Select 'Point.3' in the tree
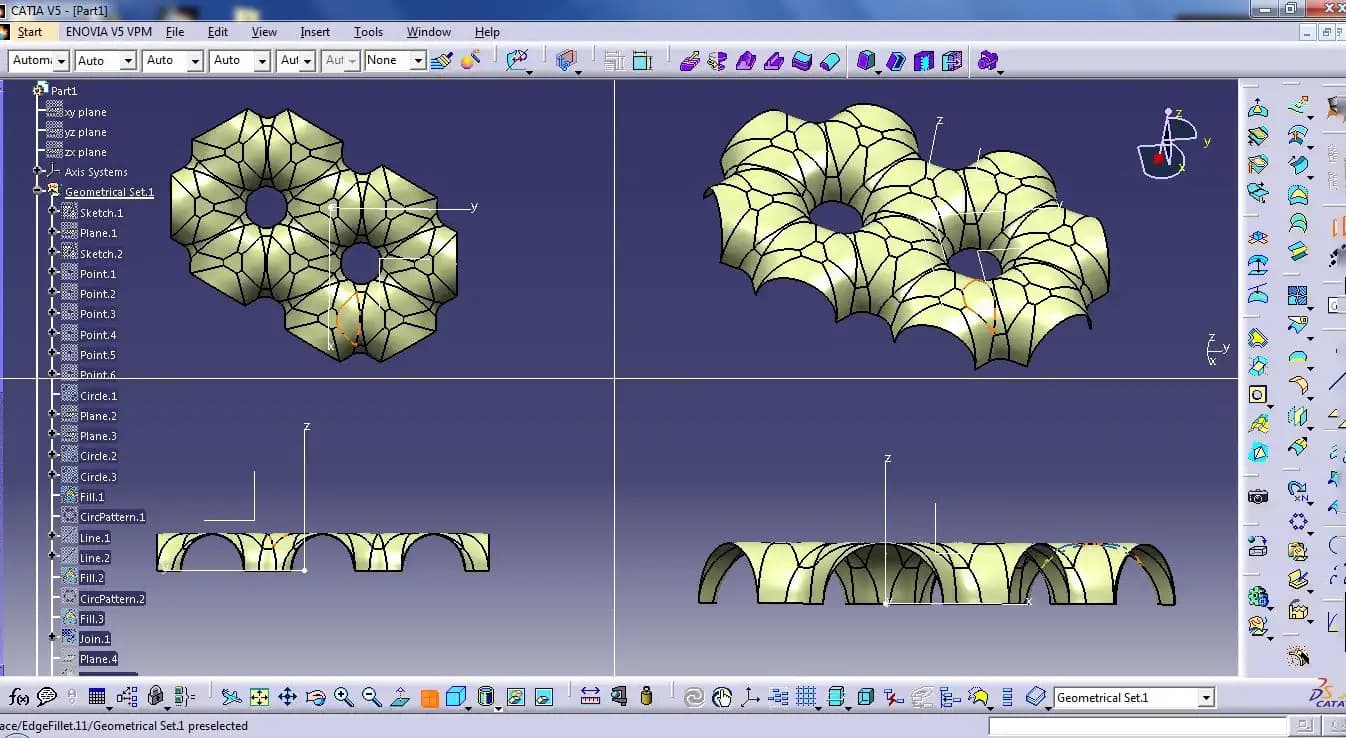The height and width of the screenshot is (738, 1346). [98, 314]
